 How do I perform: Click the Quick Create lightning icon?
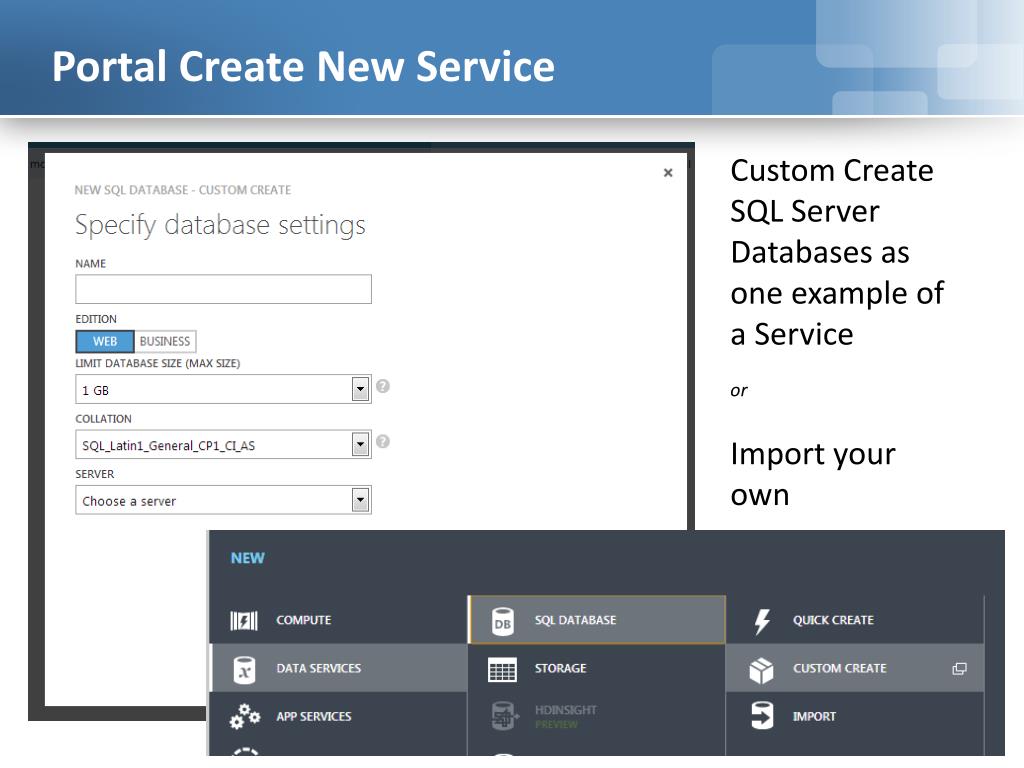pos(761,621)
